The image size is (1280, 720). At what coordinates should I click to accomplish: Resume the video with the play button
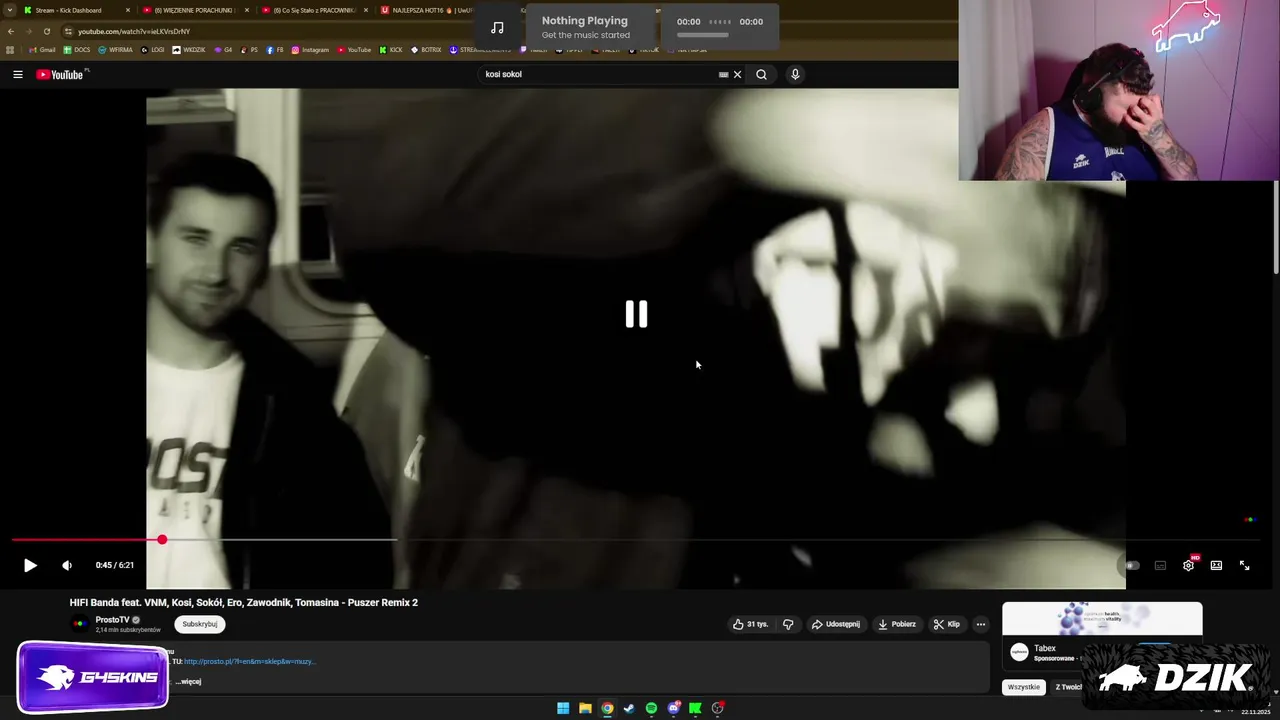coord(30,565)
